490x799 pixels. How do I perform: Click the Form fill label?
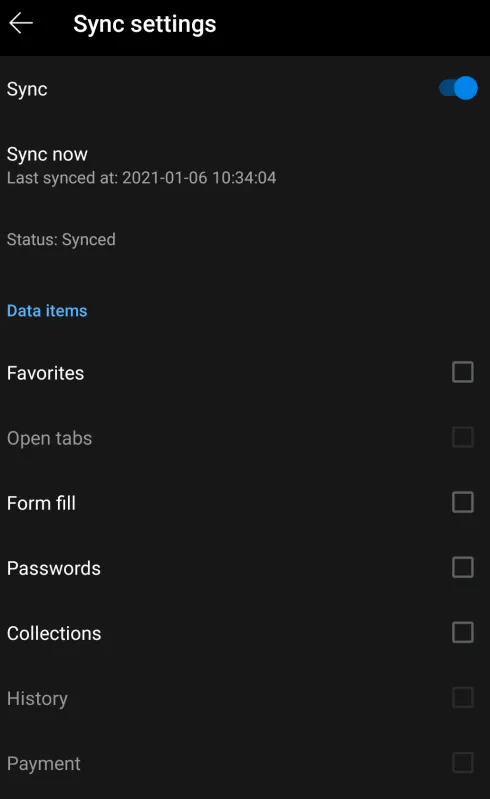41,503
